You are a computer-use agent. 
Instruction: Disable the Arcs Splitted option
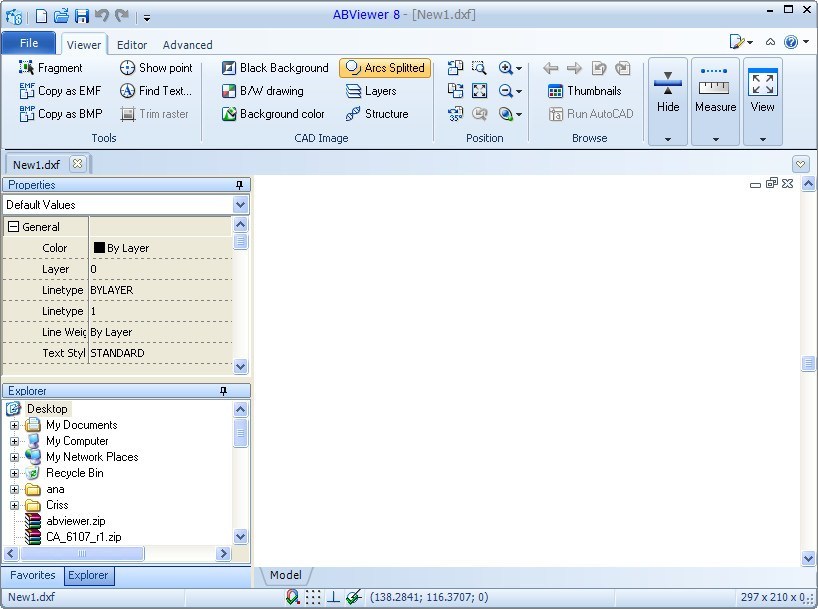(385, 68)
